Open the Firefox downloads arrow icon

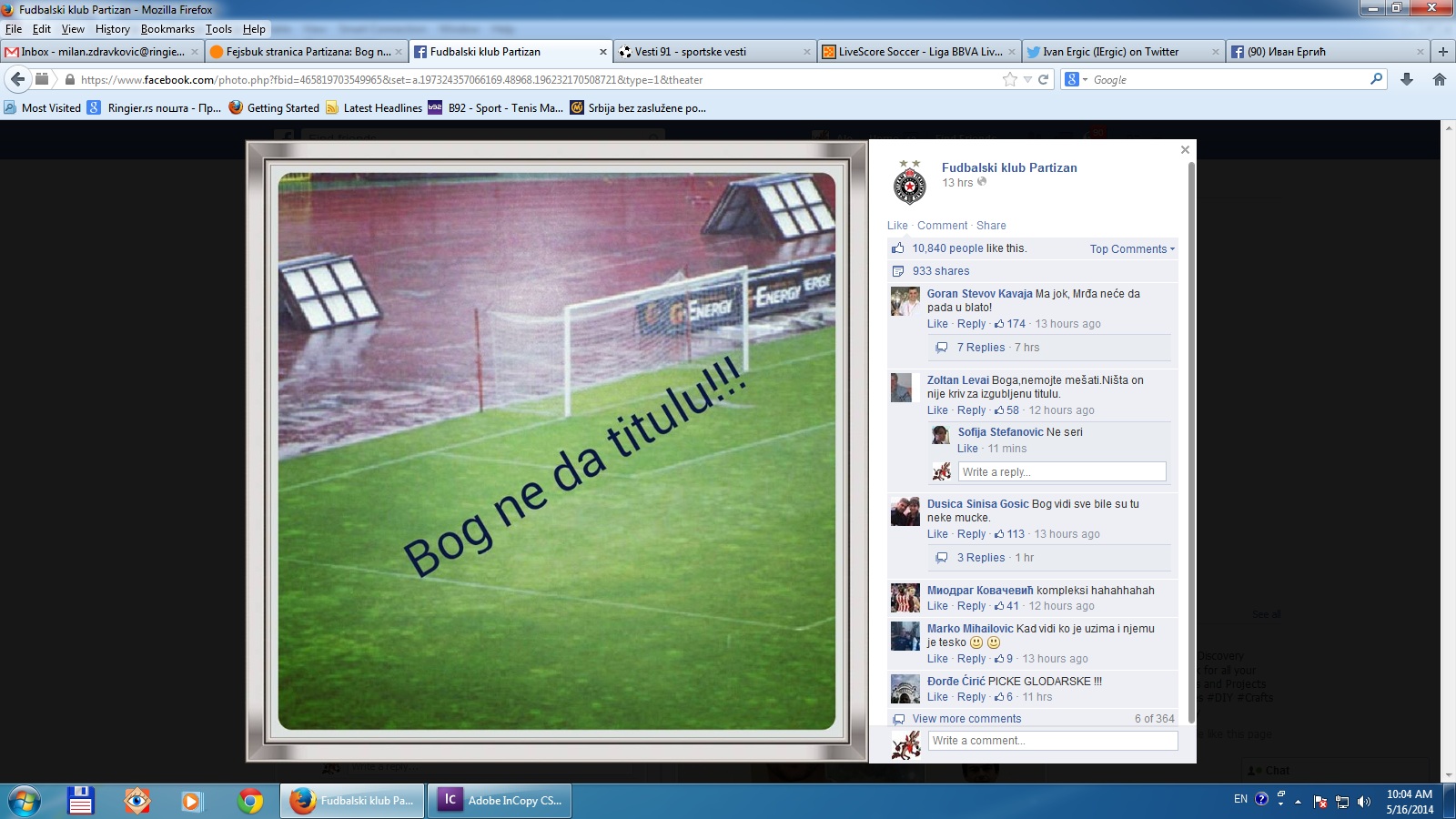1407,79
